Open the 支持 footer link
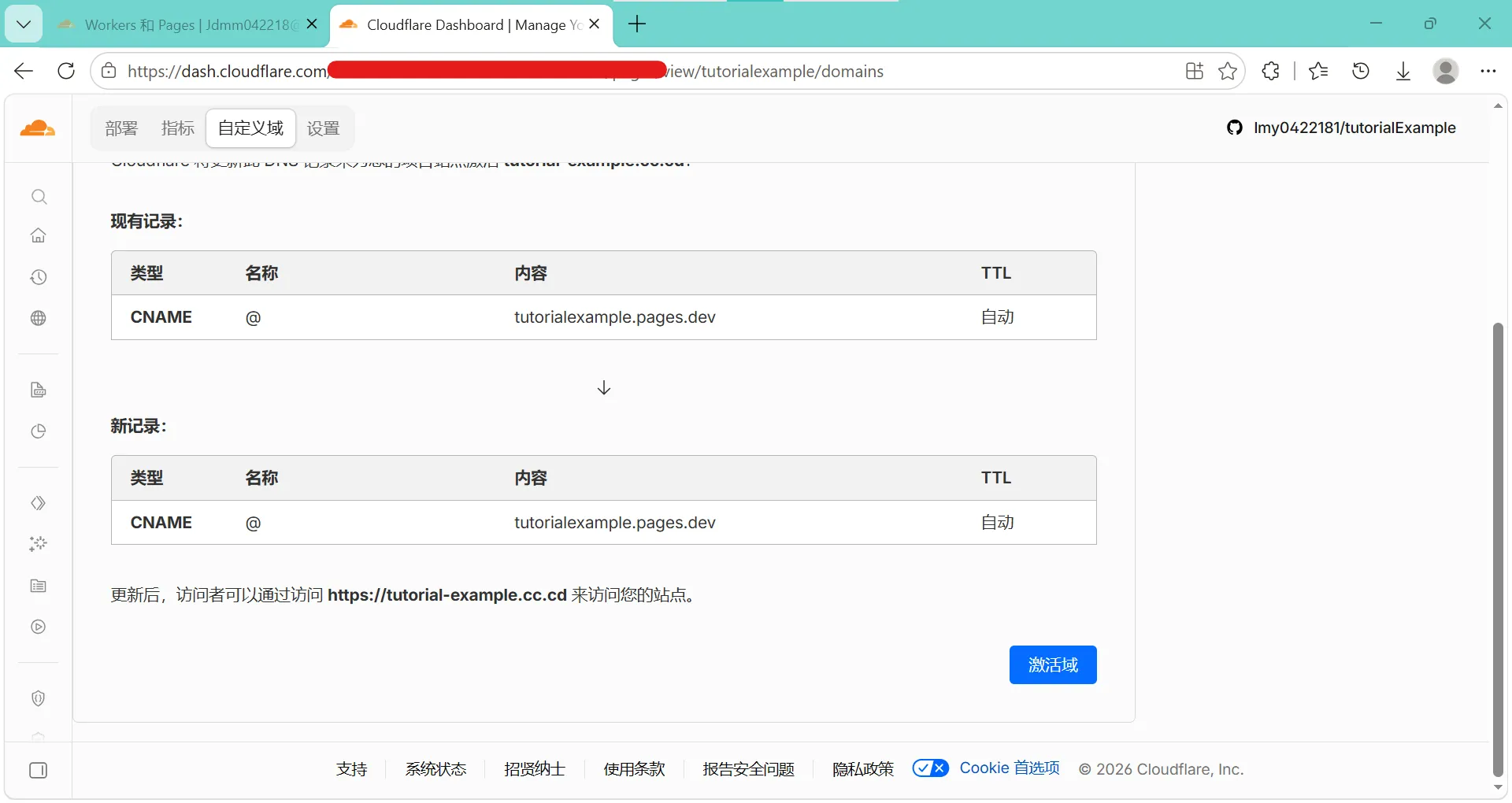Image resolution: width=1512 pixels, height=803 pixels. [x=351, y=769]
